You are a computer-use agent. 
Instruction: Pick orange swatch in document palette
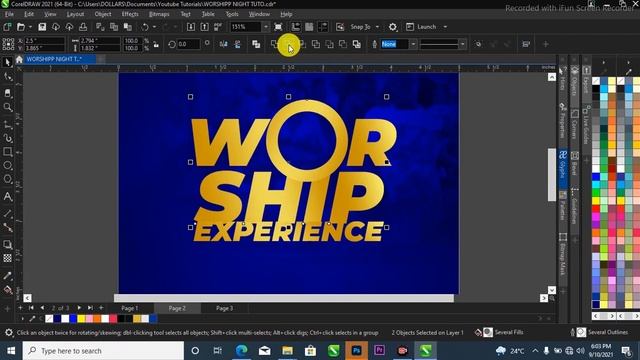[97, 319]
